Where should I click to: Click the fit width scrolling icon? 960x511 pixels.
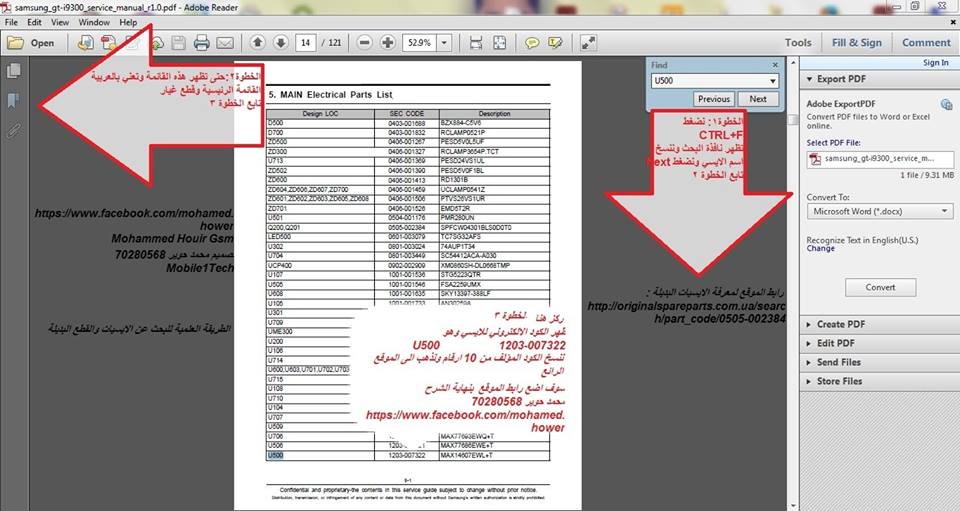[x=476, y=43]
